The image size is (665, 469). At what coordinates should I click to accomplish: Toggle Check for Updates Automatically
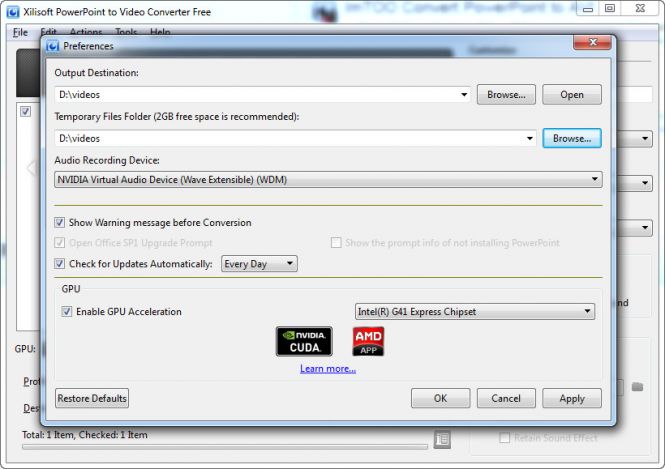tap(59, 264)
